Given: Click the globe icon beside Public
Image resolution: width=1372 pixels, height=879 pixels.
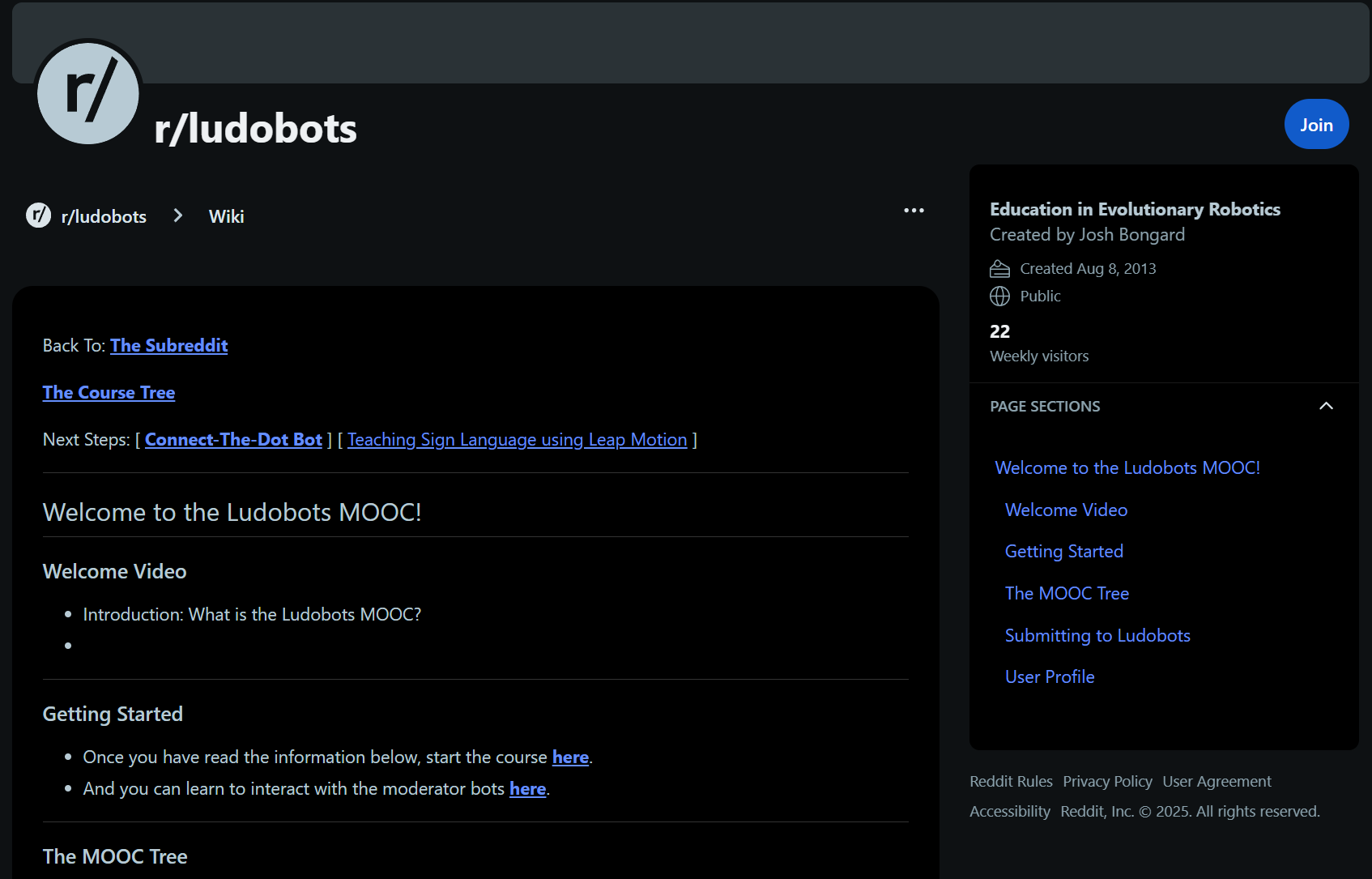Looking at the screenshot, I should tap(999, 297).
